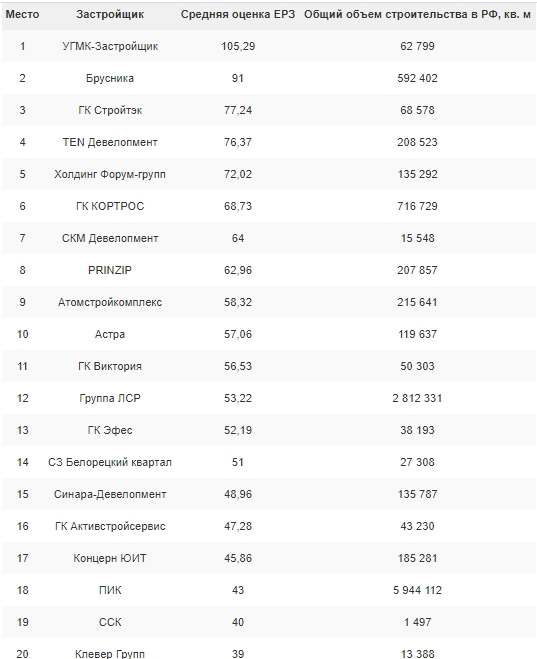Click the ГК КОРТРОС name

point(110,206)
